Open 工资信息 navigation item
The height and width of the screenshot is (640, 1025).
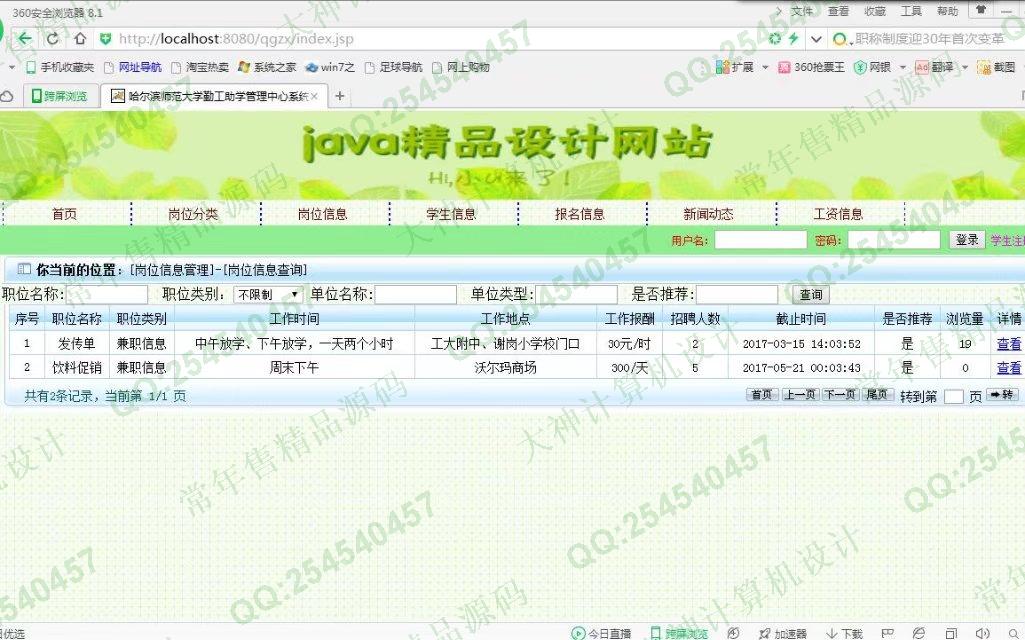tap(838, 214)
